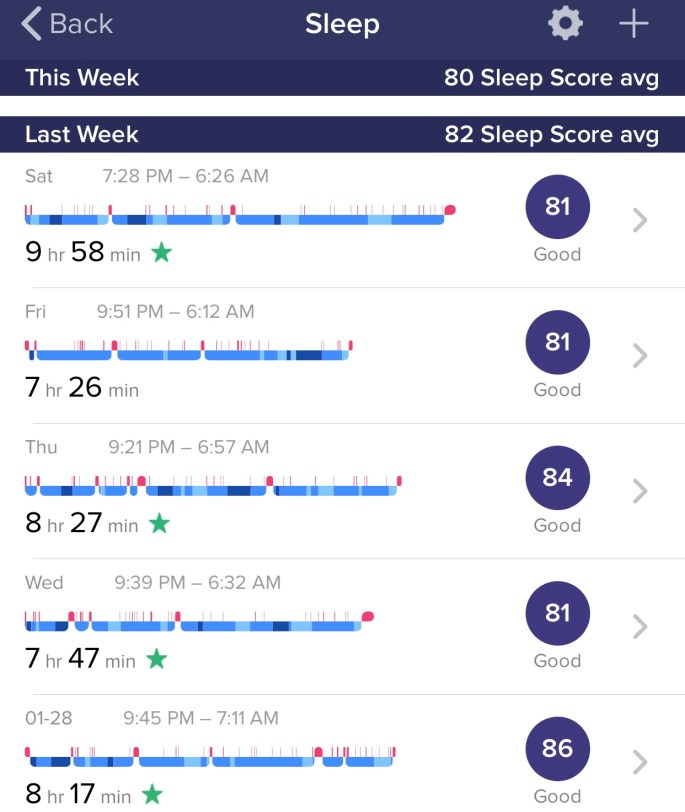The height and width of the screenshot is (812, 685).
Task: Select the Last Week section header
Action: click(x=342, y=134)
